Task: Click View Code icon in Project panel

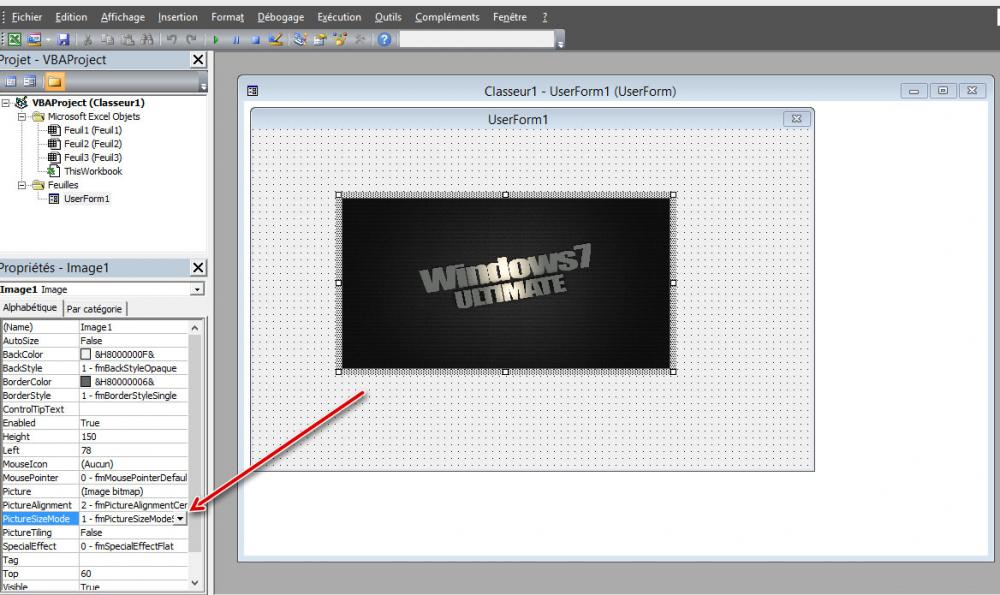Action: click(10, 81)
